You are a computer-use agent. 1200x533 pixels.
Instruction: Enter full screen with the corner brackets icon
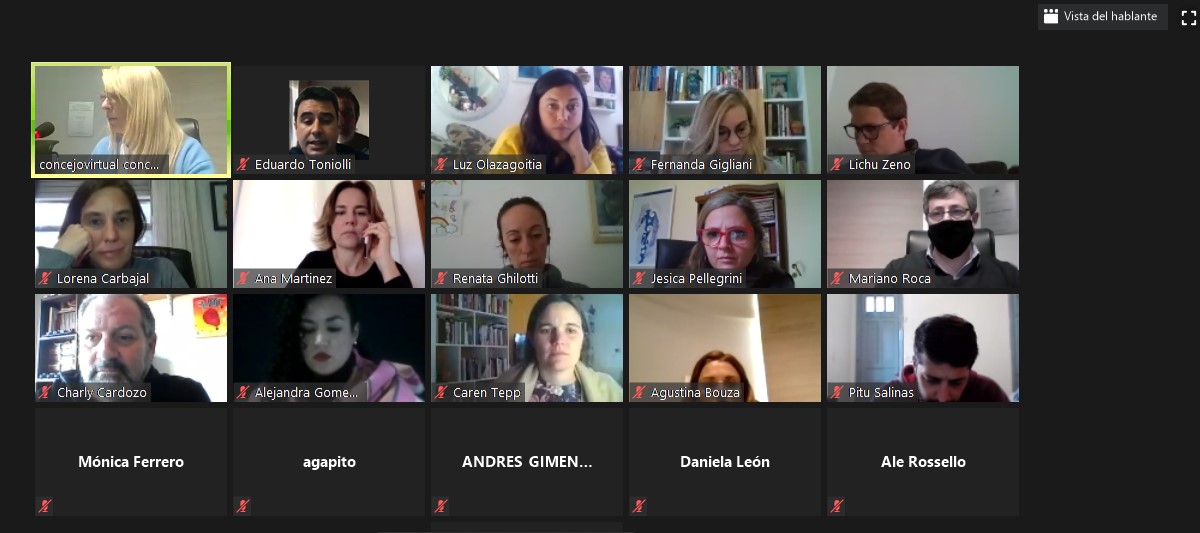pos(1189,17)
